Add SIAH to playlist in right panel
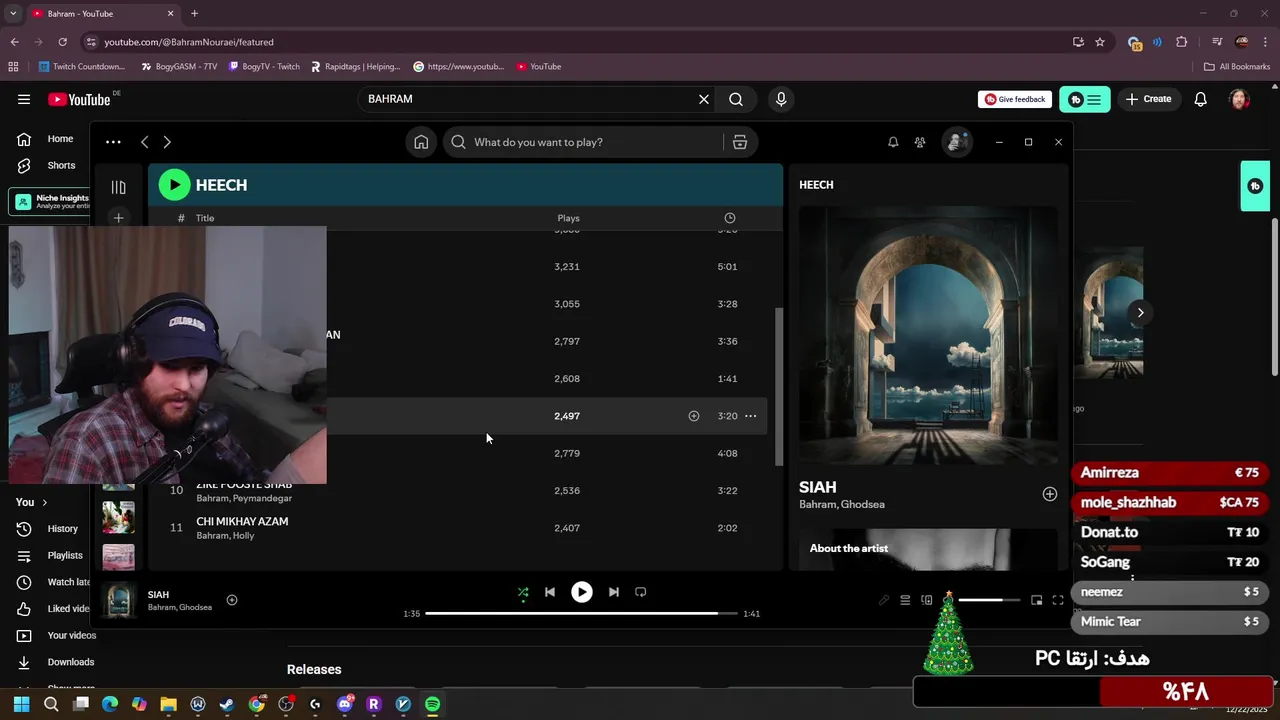1280x720 pixels. pos(1050,494)
